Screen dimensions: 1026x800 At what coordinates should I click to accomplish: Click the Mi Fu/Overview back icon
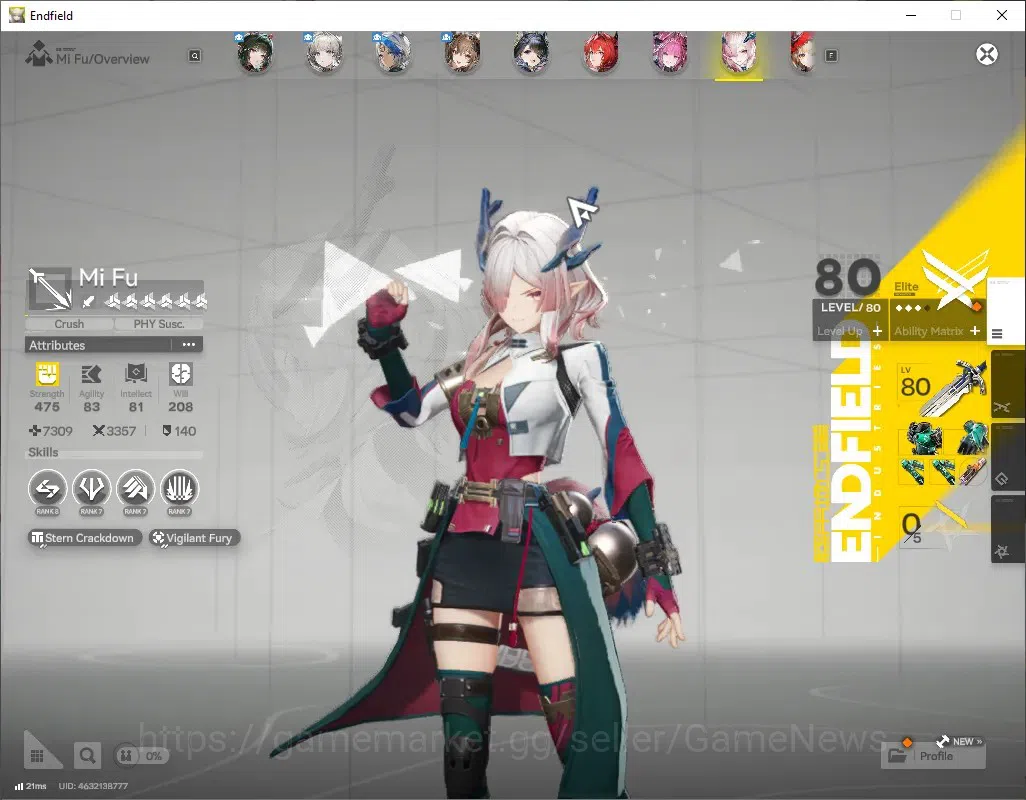click(39, 54)
